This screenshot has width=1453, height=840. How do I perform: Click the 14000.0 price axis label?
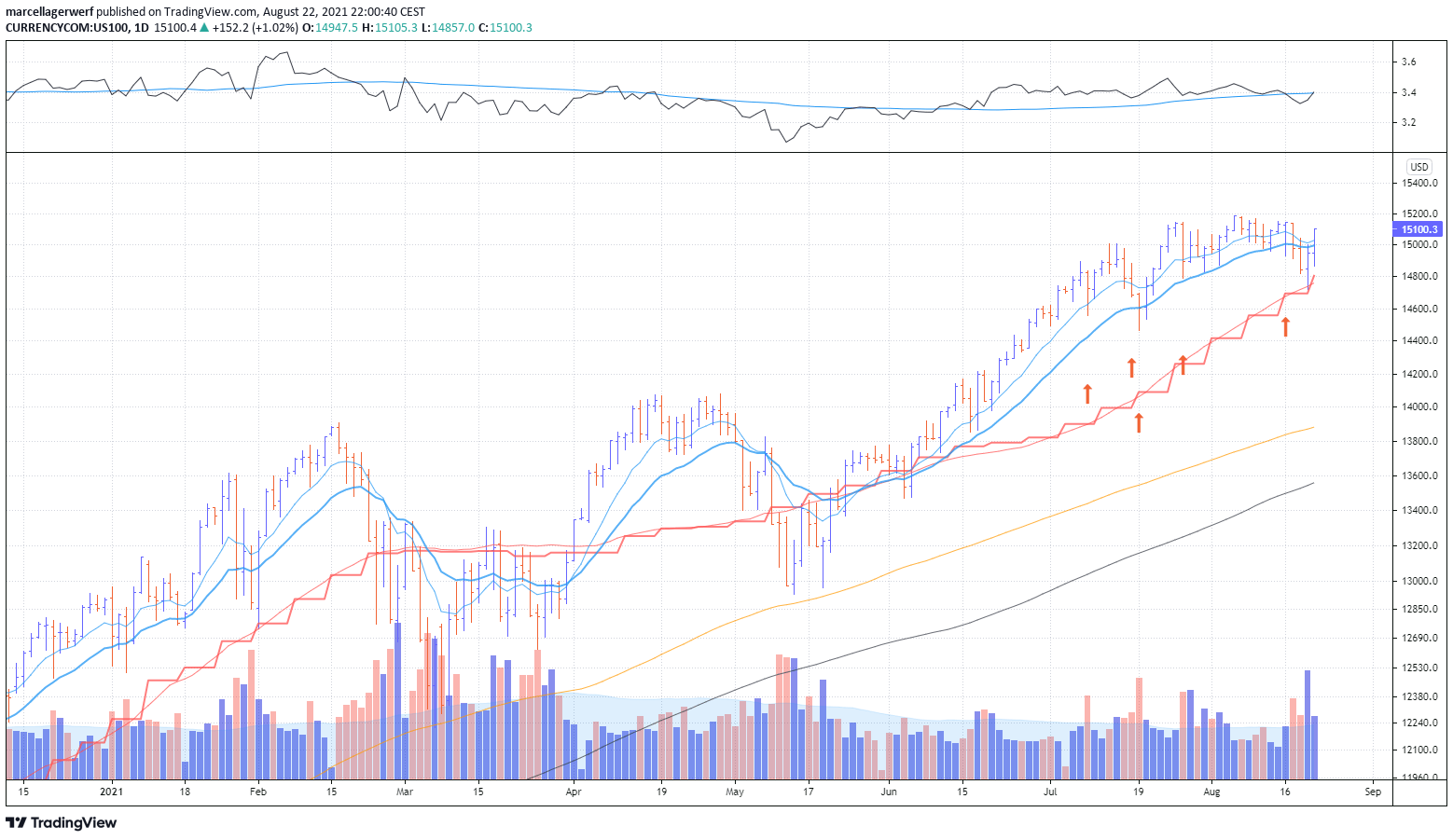1418,407
